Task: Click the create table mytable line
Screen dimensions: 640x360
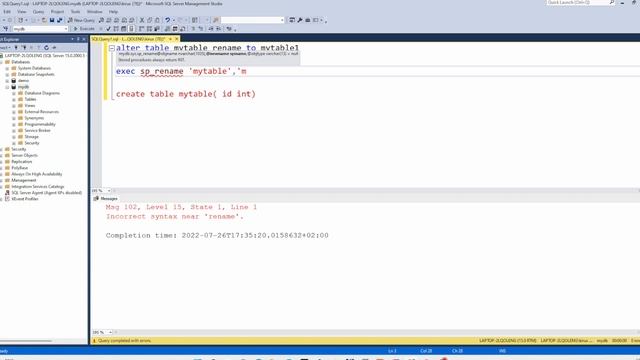Action: [186, 94]
